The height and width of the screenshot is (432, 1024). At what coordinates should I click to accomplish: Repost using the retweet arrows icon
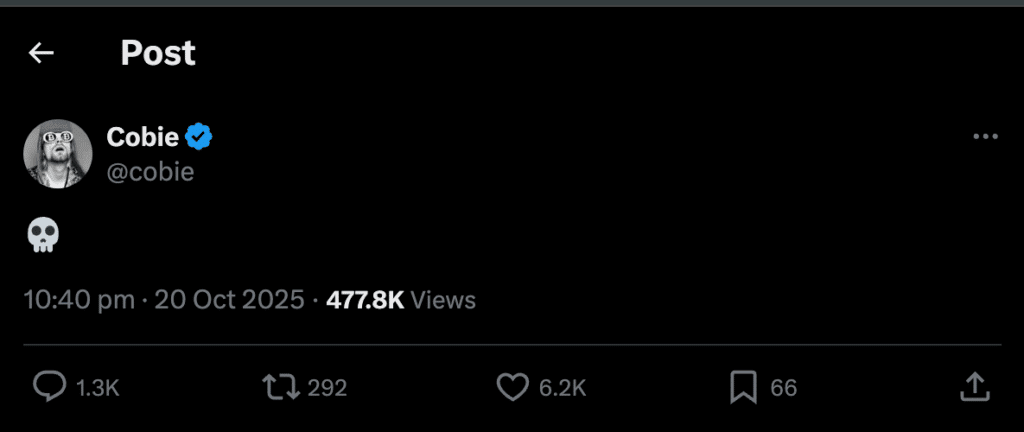[x=281, y=388]
